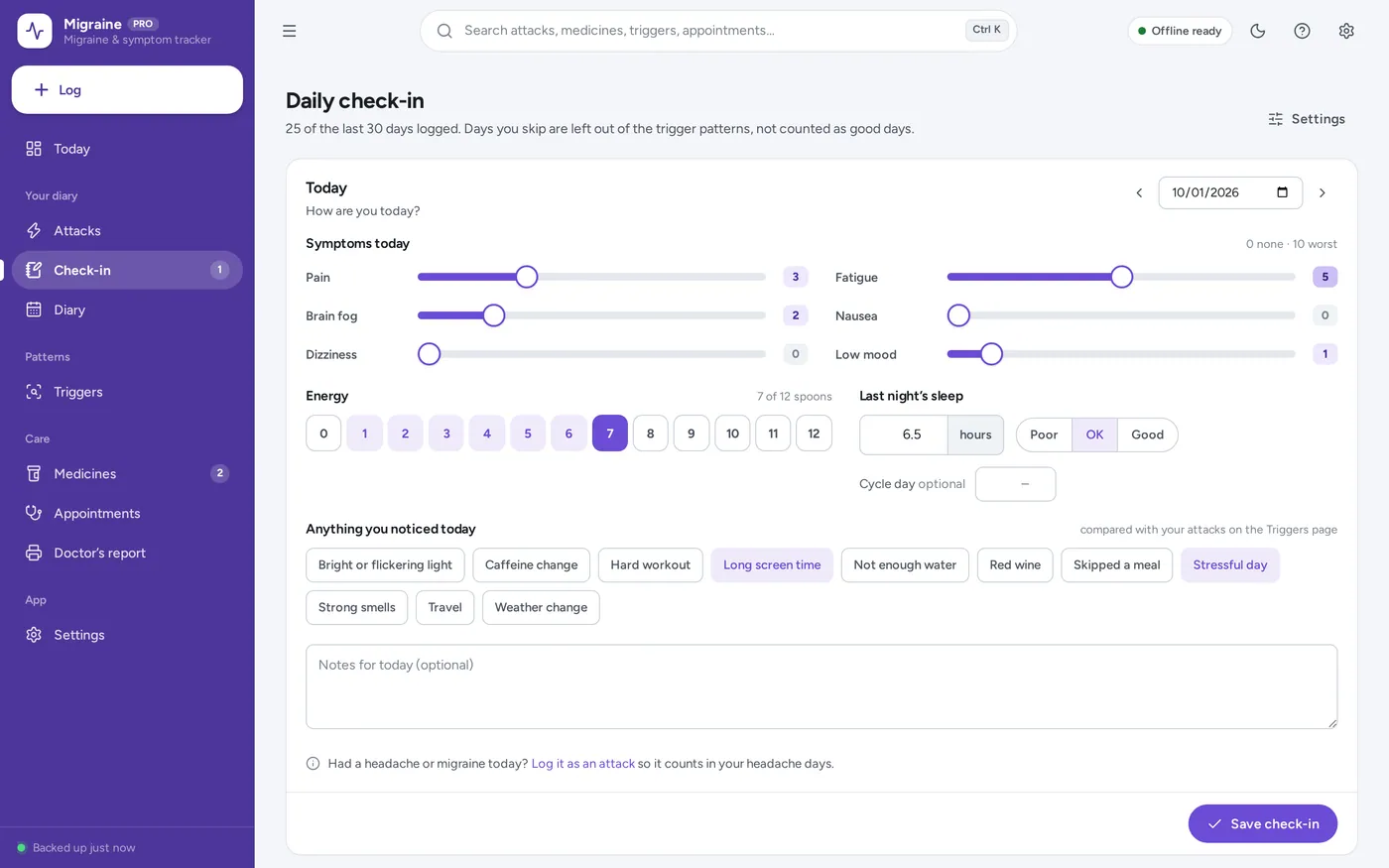The height and width of the screenshot is (868, 1389).
Task: Open help via the question mark icon
Action: coord(1303,31)
